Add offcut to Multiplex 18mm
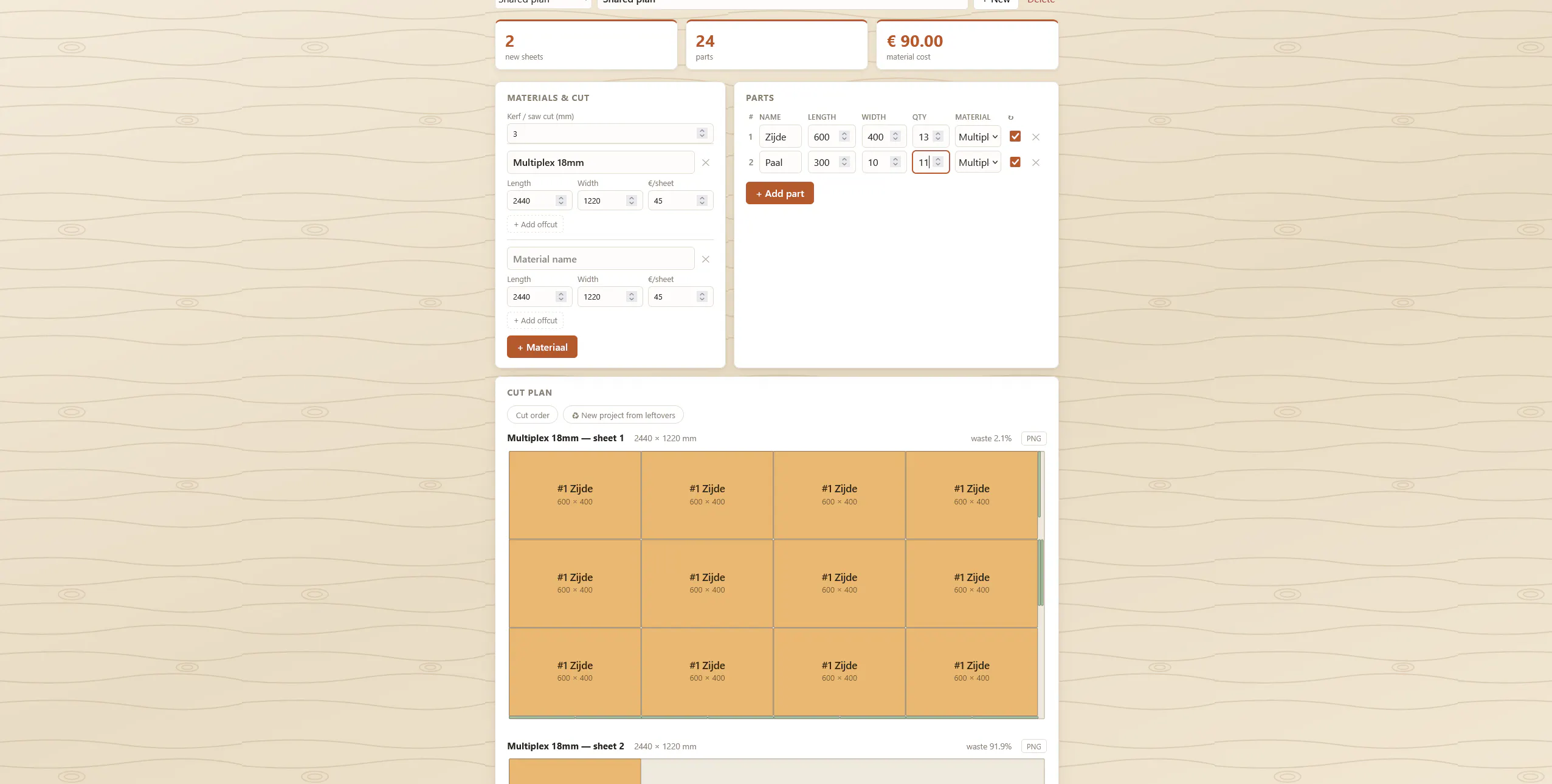The height and width of the screenshot is (784, 1552). pos(535,224)
